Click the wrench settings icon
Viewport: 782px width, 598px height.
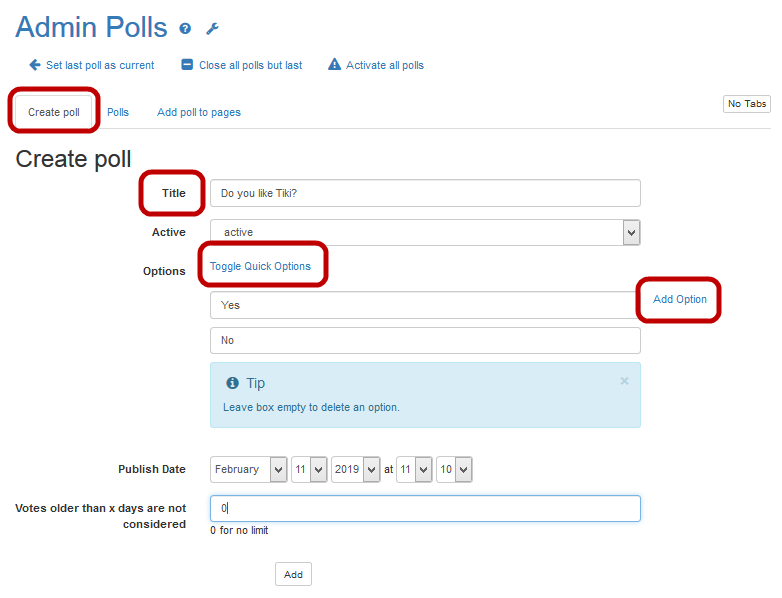pyautogui.click(x=211, y=29)
